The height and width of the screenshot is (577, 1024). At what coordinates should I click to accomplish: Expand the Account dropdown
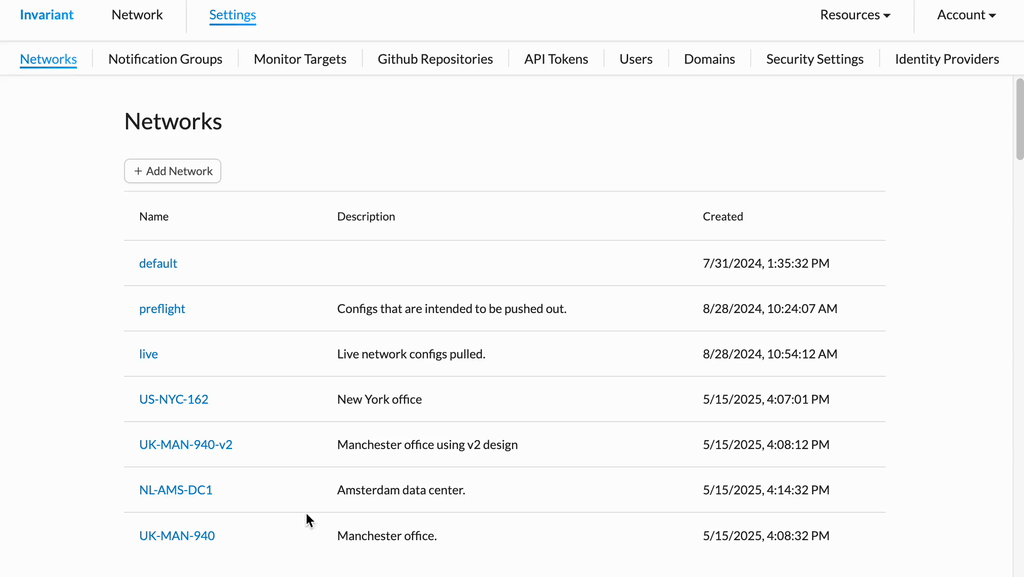(x=966, y=15)
